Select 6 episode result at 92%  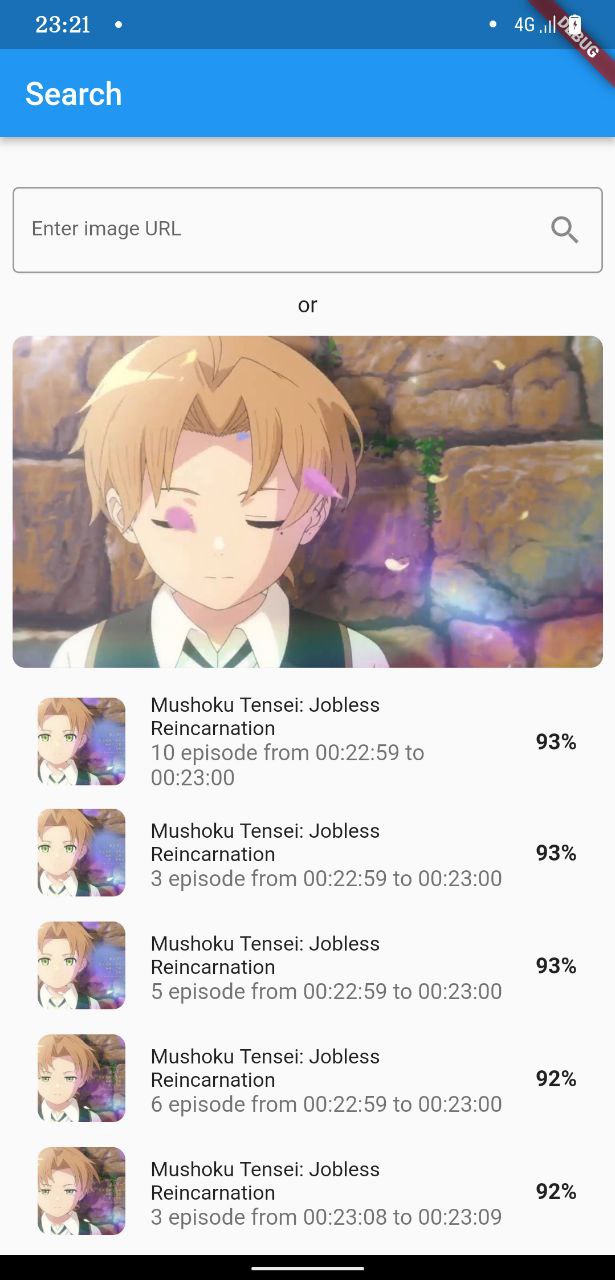(307, 1079)
